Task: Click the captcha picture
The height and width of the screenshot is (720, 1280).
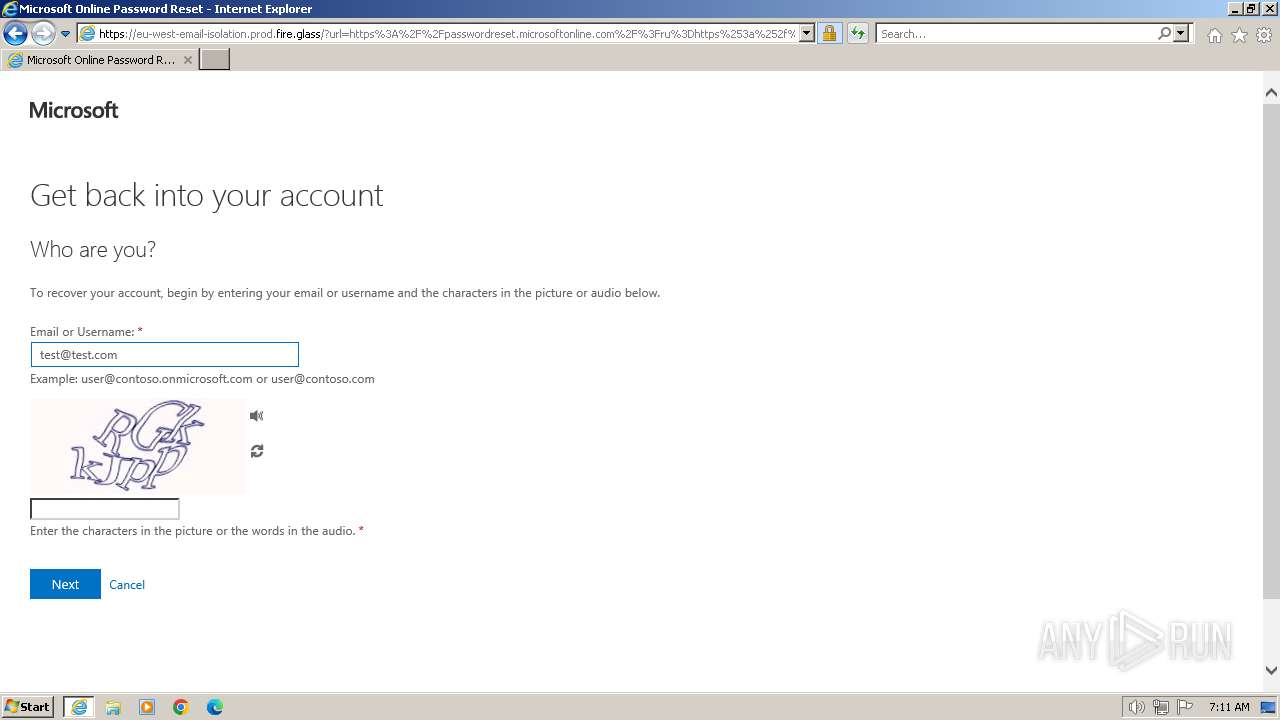Action: click(138, 446)
